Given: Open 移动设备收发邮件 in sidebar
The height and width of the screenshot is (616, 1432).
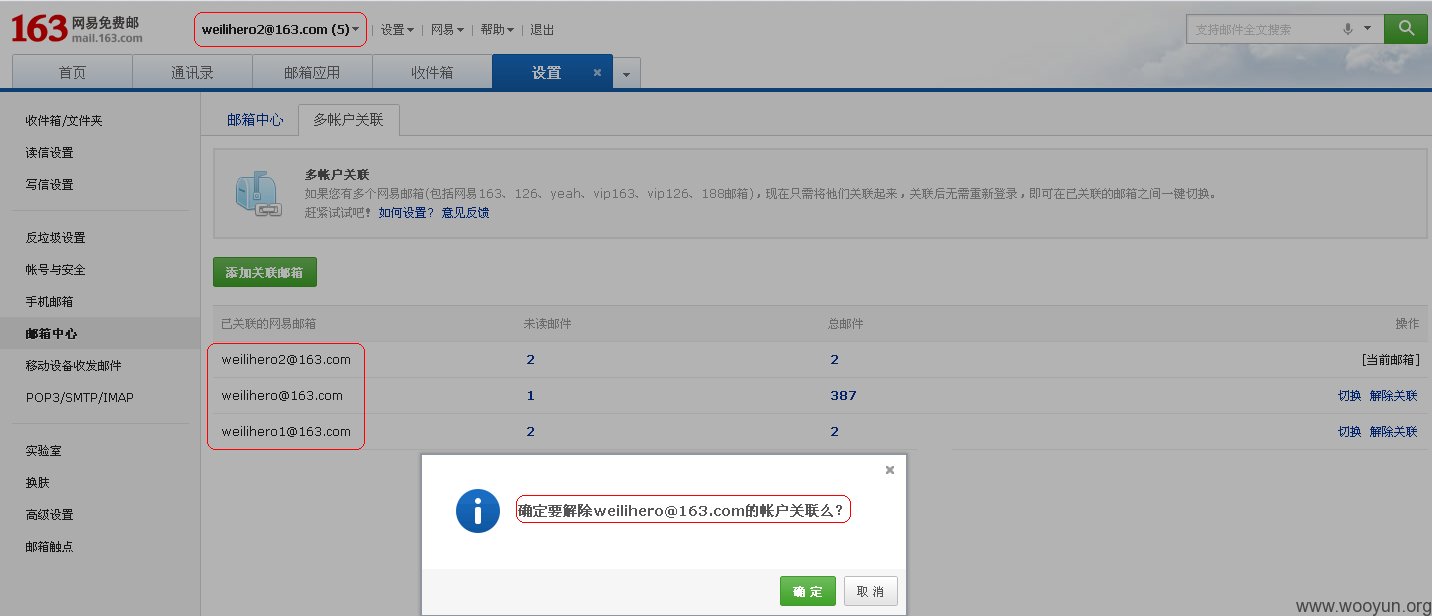Looking at the screenshot, I should tap(73, 366).
